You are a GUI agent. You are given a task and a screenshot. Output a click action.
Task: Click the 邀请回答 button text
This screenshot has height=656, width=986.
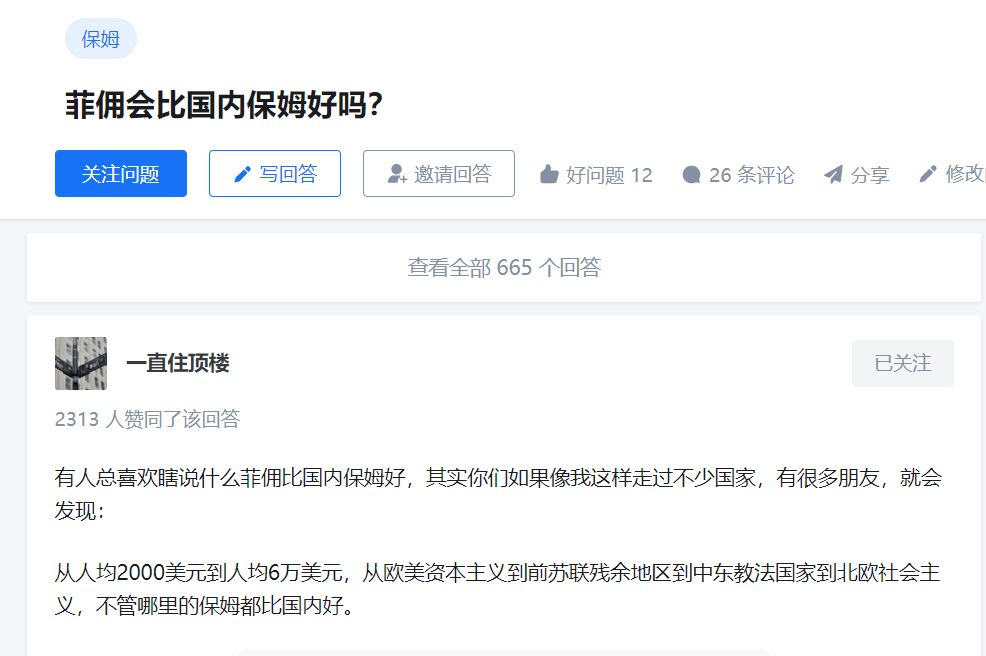pos(453,174)
